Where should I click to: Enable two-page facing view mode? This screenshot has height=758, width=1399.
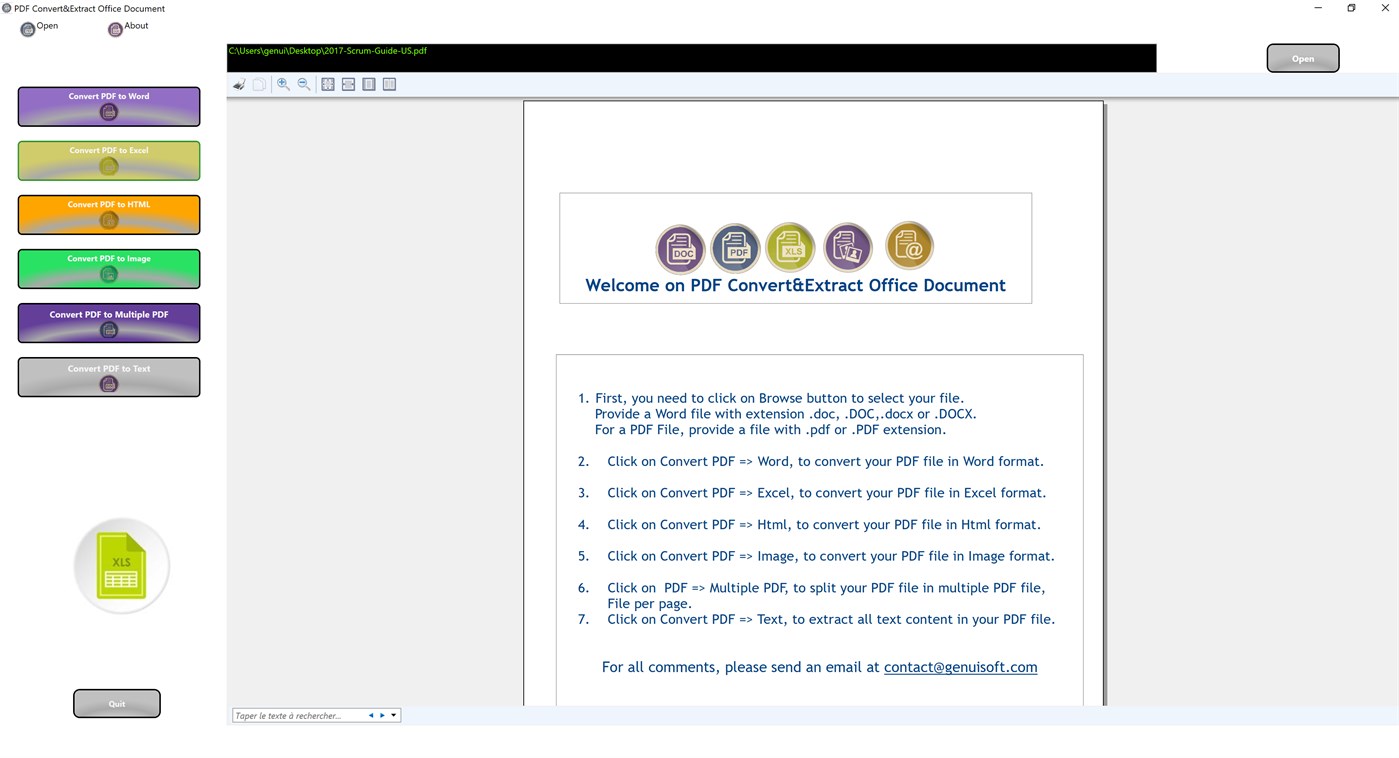[x=389, y=84]
